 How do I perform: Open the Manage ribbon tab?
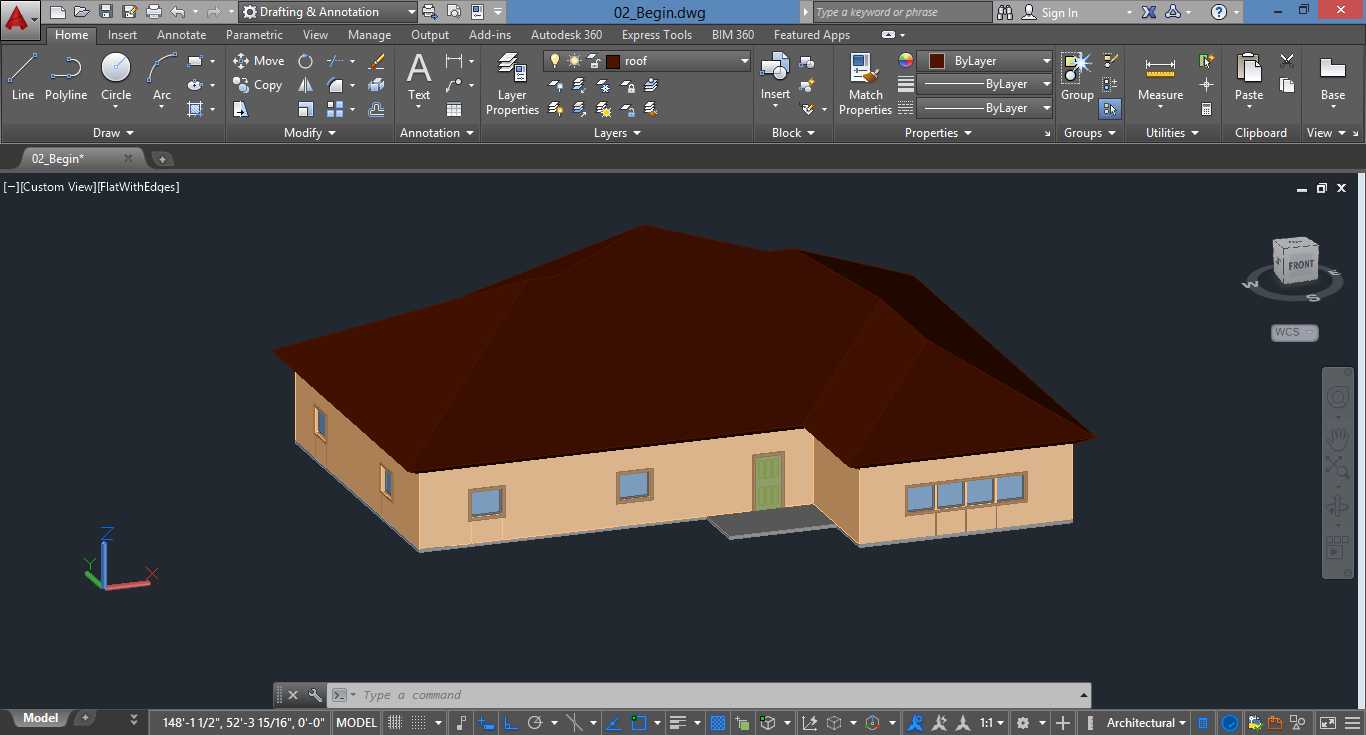click(369, 35)
